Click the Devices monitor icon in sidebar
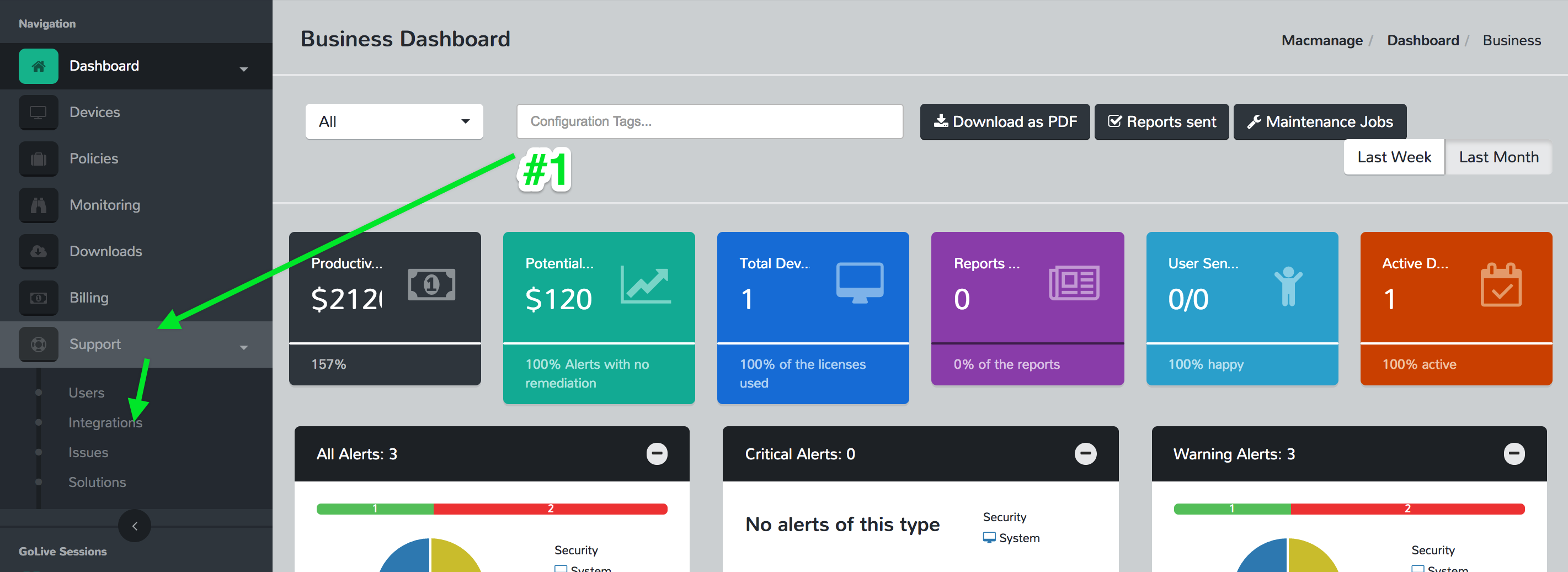The height and width of the screenshot is (572, 1568). (x=39, y=112)
